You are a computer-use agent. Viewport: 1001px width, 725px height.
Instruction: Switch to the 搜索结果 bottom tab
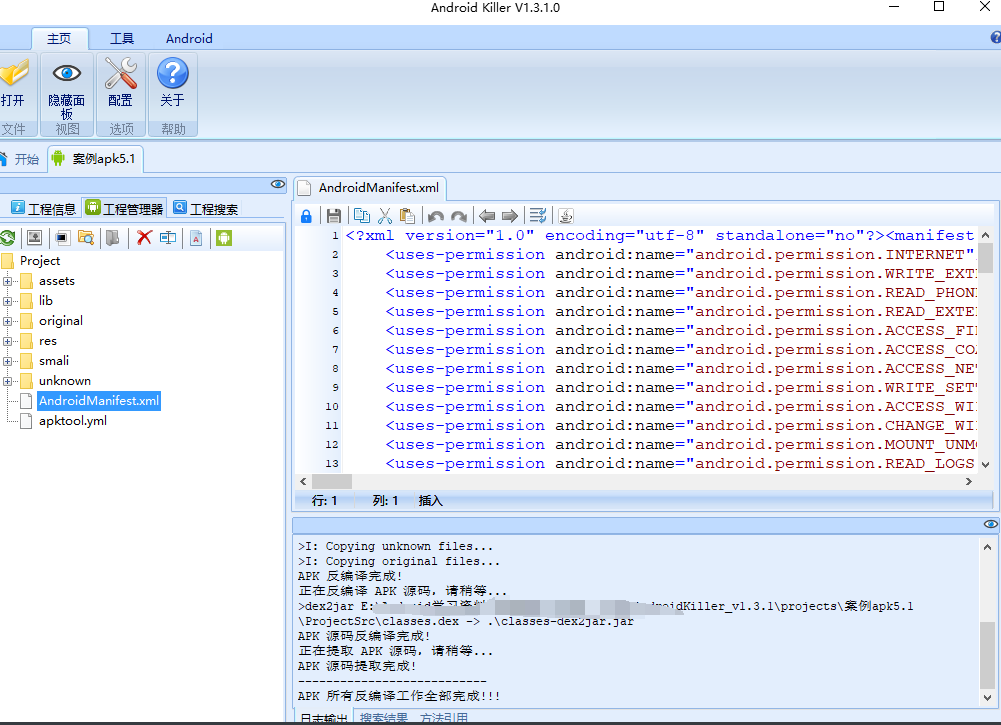point(384,717)
